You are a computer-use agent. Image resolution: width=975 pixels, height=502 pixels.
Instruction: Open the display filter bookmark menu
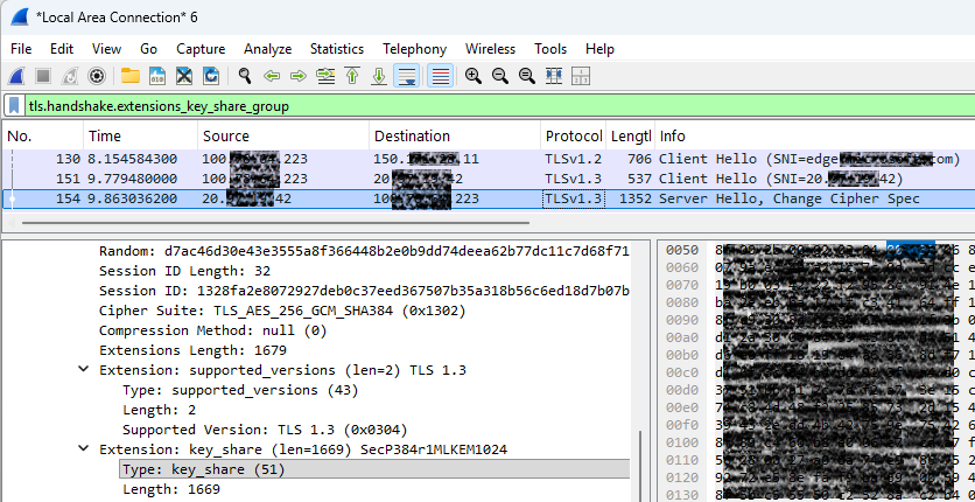point(14,106)
